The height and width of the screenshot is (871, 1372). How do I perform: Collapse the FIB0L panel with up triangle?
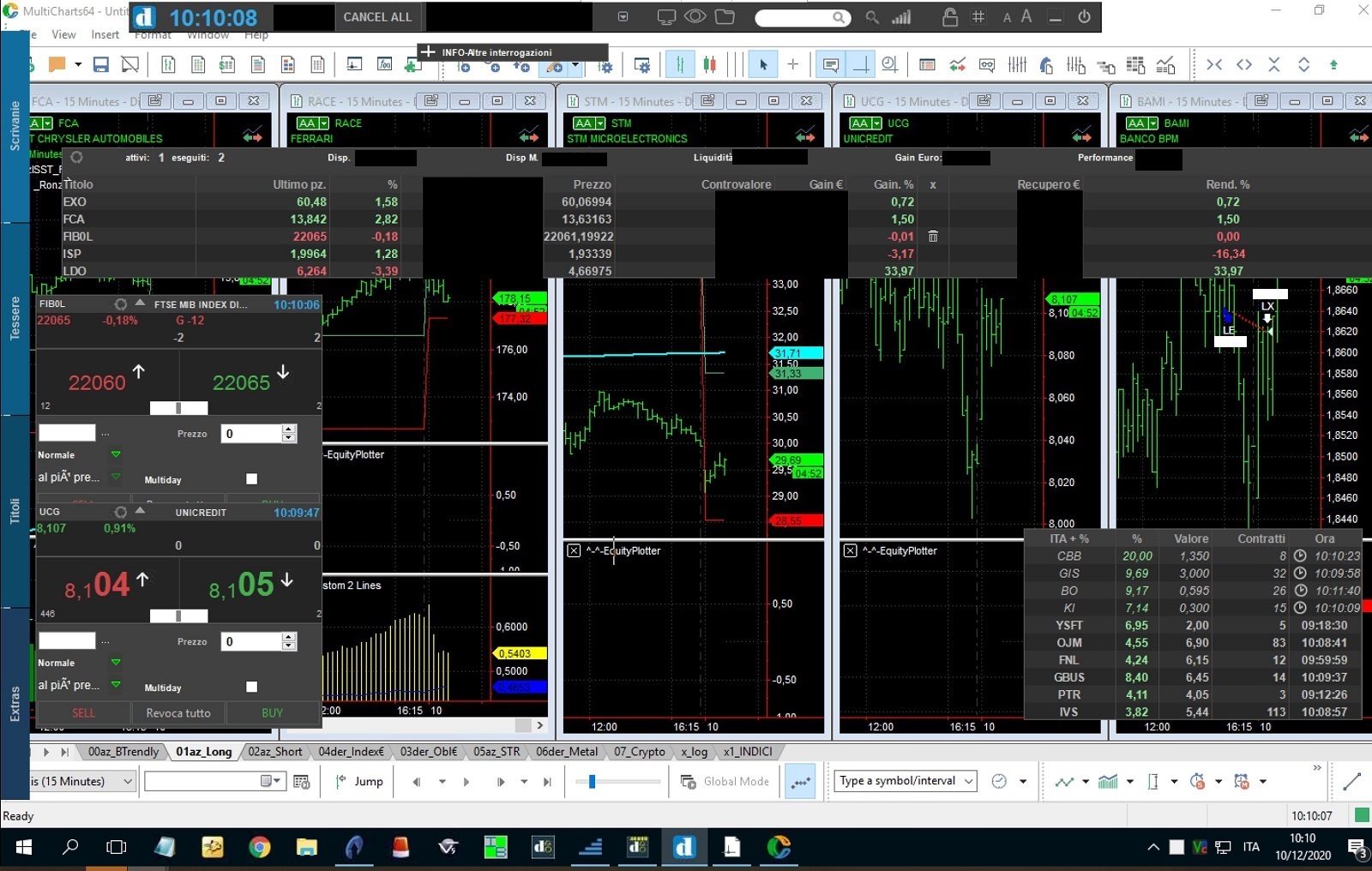[140, 303]
